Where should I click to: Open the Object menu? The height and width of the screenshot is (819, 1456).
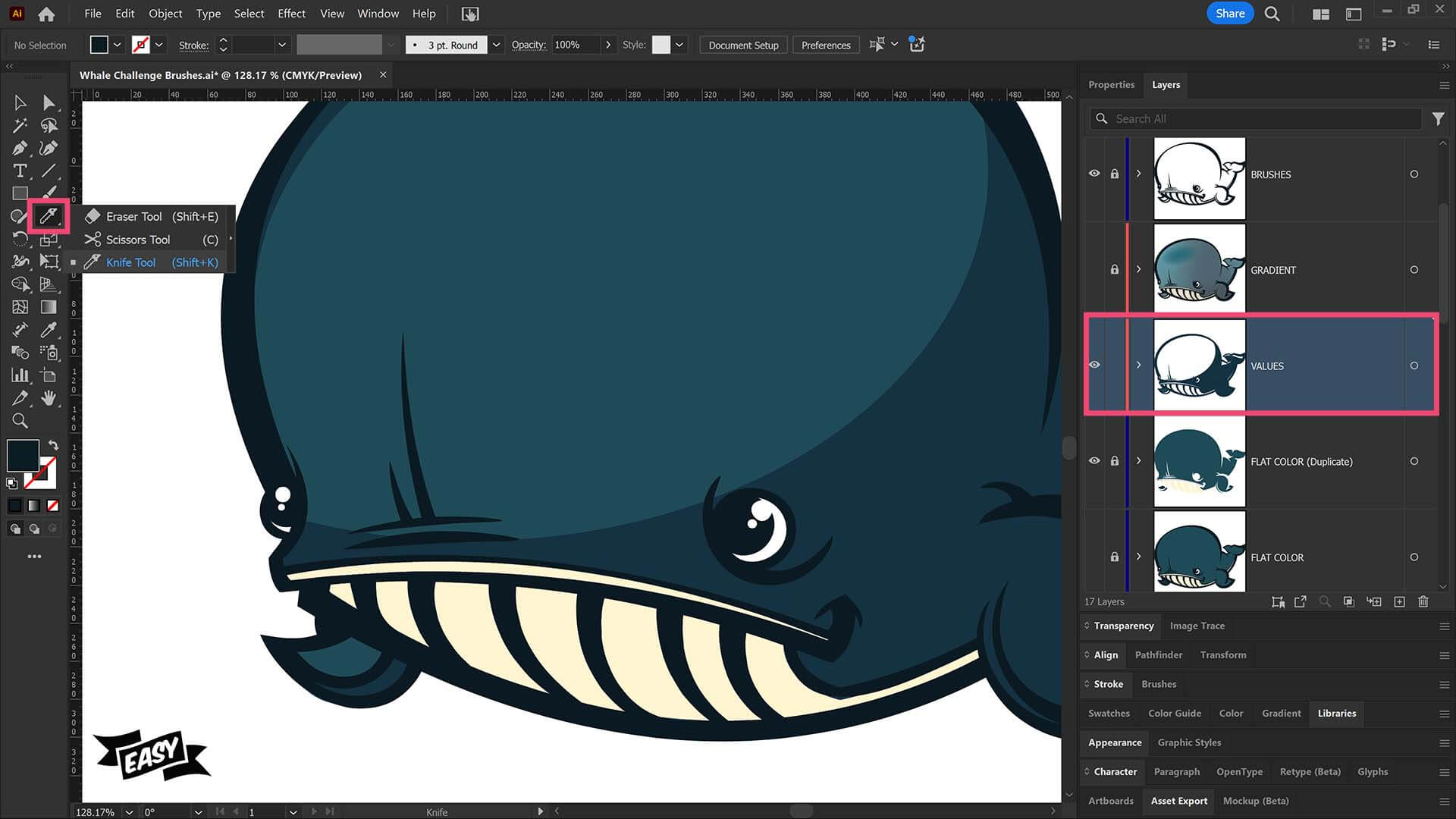165,14
